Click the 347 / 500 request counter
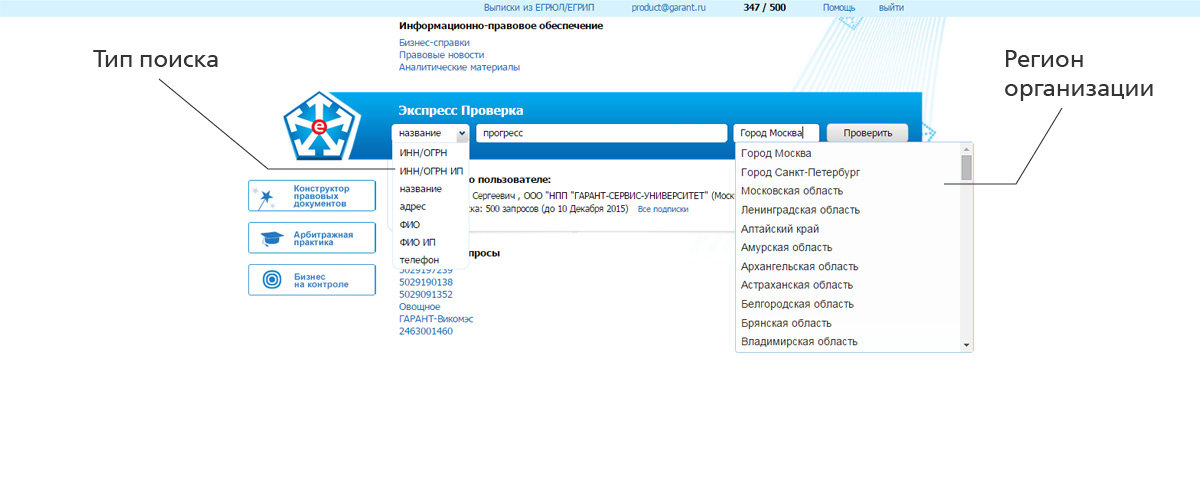Screen dimensions: 1200x484 [x=765, y=7]
